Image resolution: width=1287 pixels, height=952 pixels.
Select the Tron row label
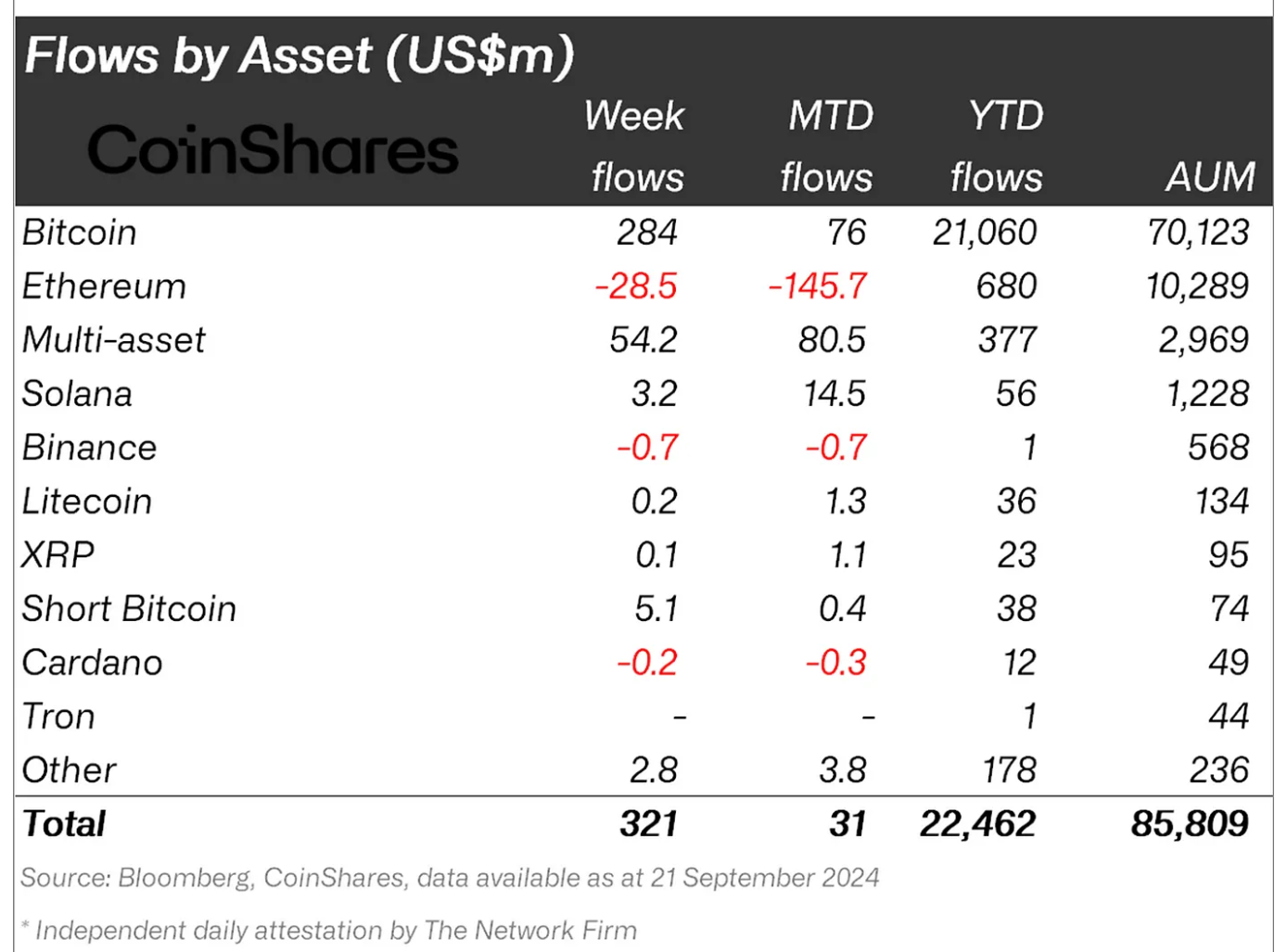pyautogui.click(x=58, y=716)
